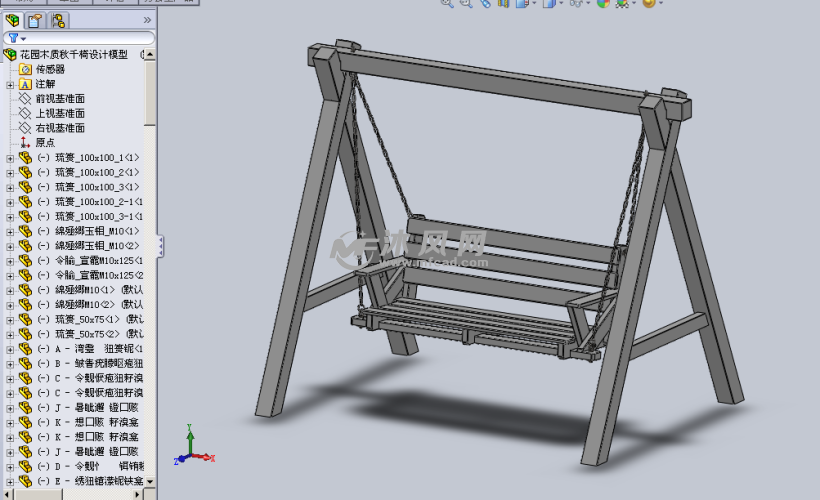Select the 传感器 sensors folder
The height and width of the screenshot is (500, 820).
pyautogui.click(x=50, y=69)
